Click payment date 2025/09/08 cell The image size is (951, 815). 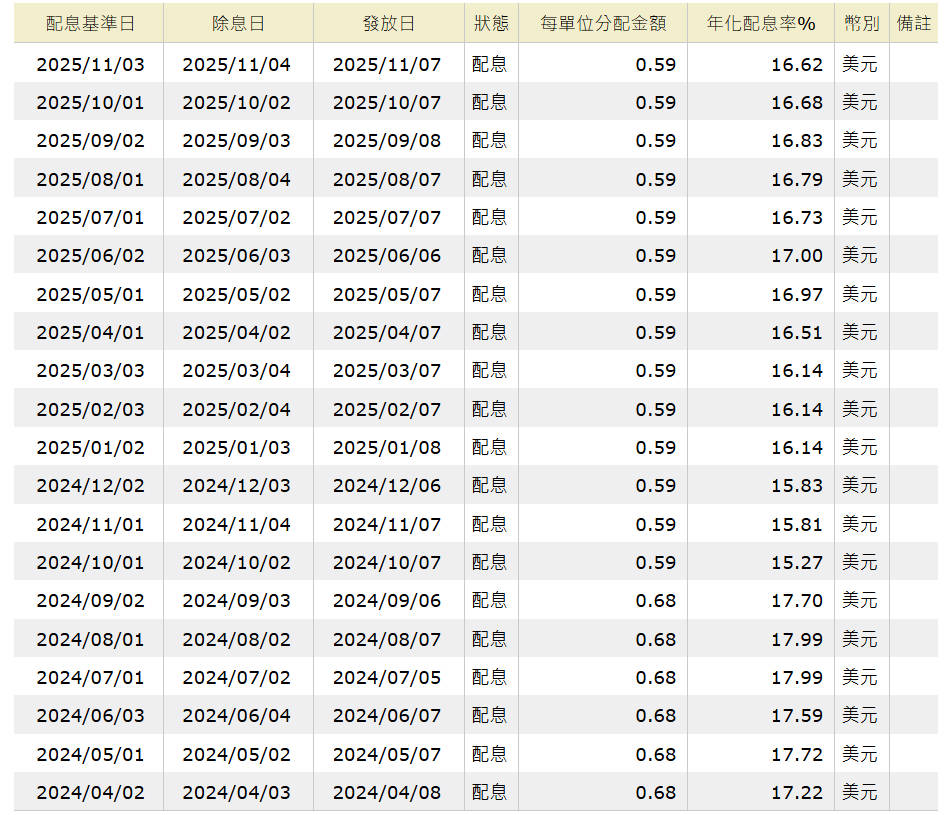coord(387,141)
